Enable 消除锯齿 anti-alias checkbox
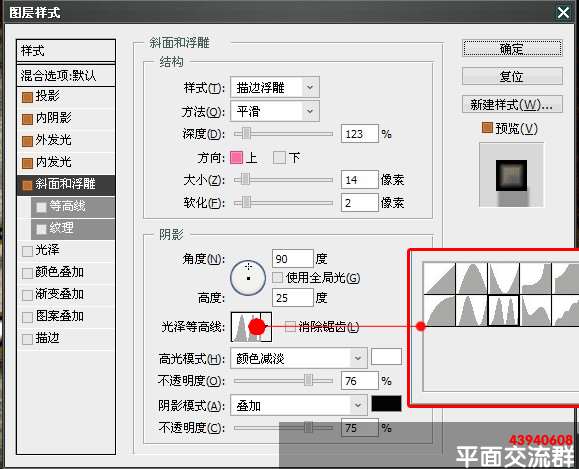The height and width of the screenshot is (469, 579). pyautogui.click(x=290, y=326)
